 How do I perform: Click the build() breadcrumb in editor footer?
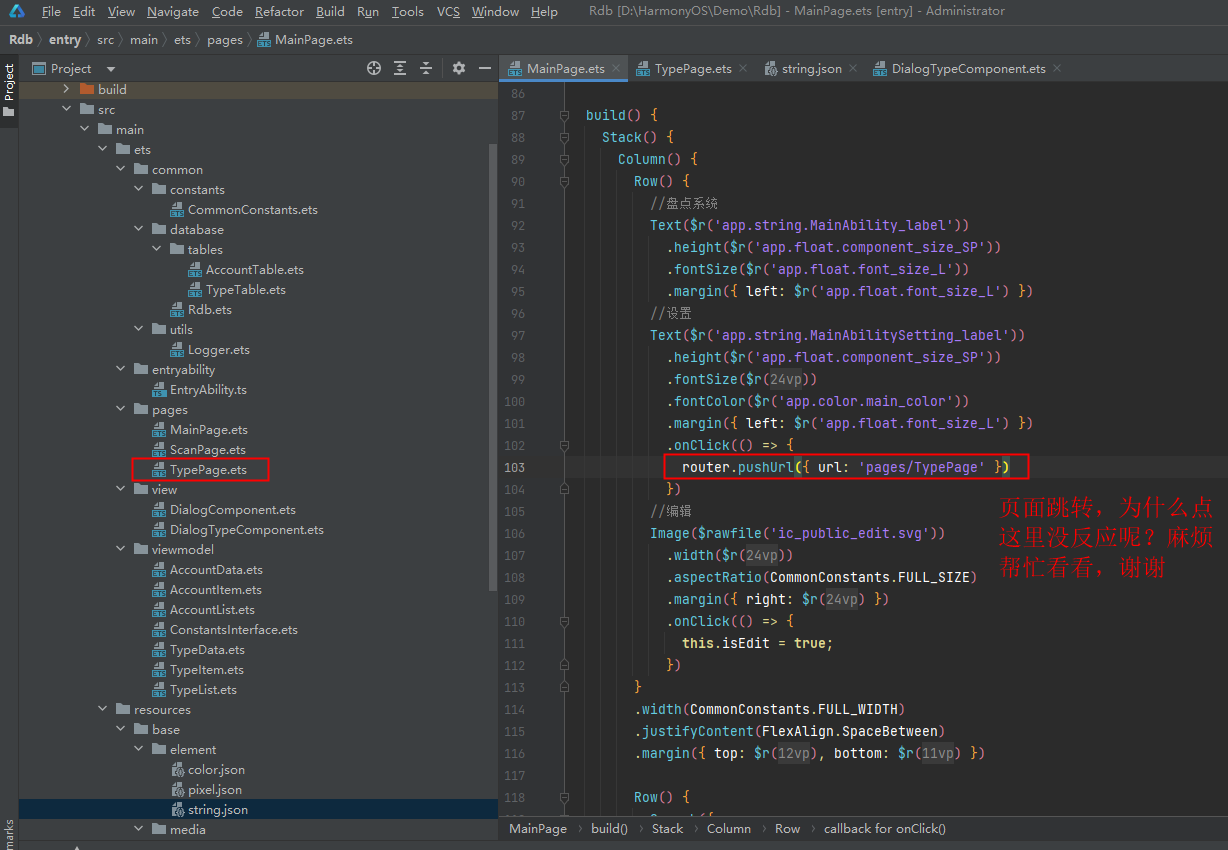[x=609, y=828]
